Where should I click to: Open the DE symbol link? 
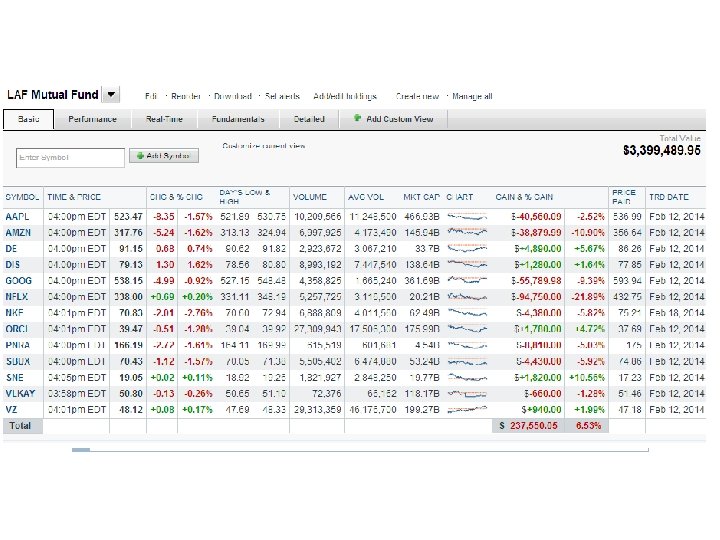tap(11, 249)
